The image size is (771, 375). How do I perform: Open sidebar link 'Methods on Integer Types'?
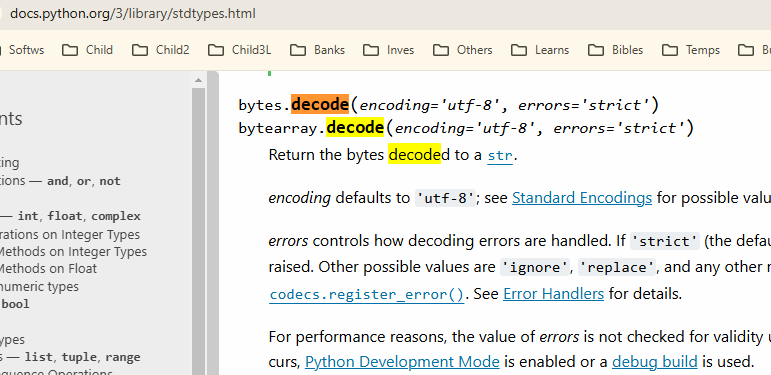73,252
